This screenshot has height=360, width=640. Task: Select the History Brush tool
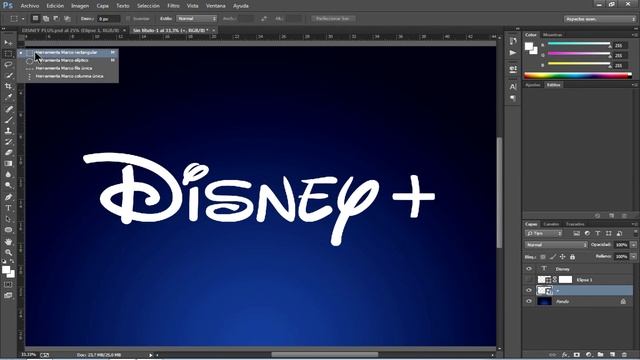point(8,142)
